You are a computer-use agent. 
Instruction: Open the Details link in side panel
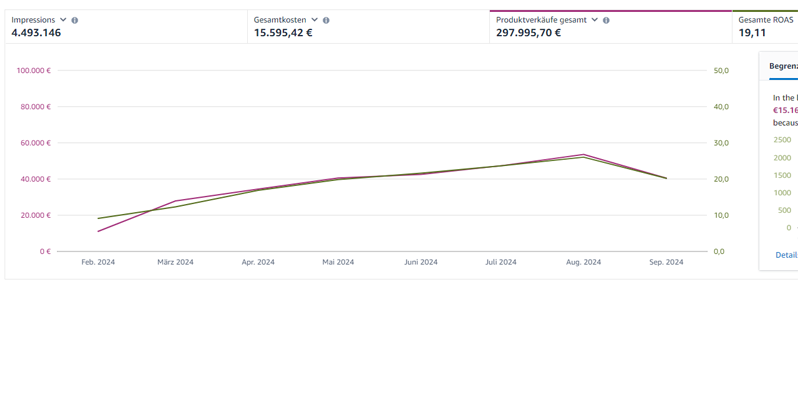tap(786, 255)
